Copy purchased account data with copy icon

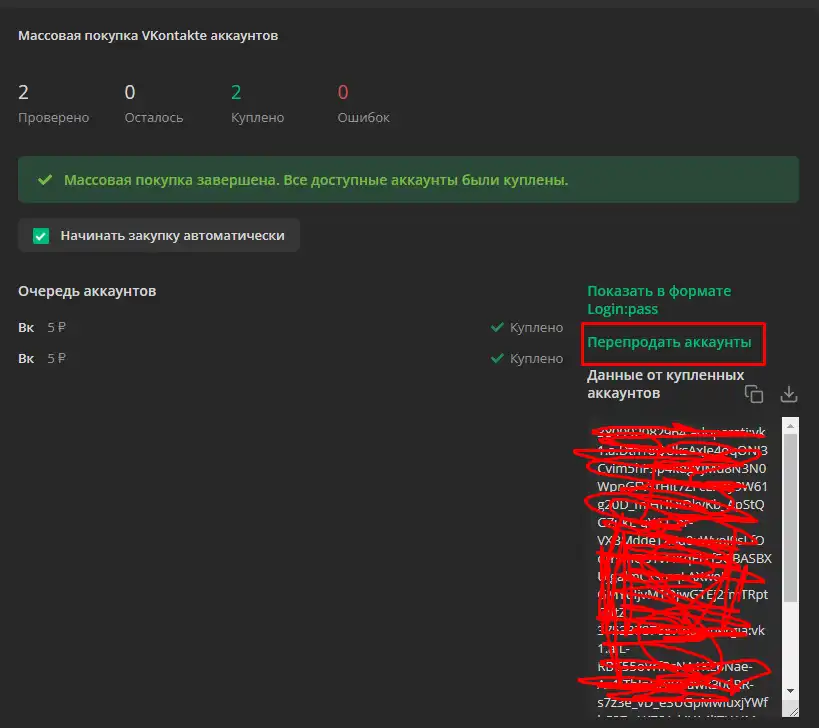point(754,394)
